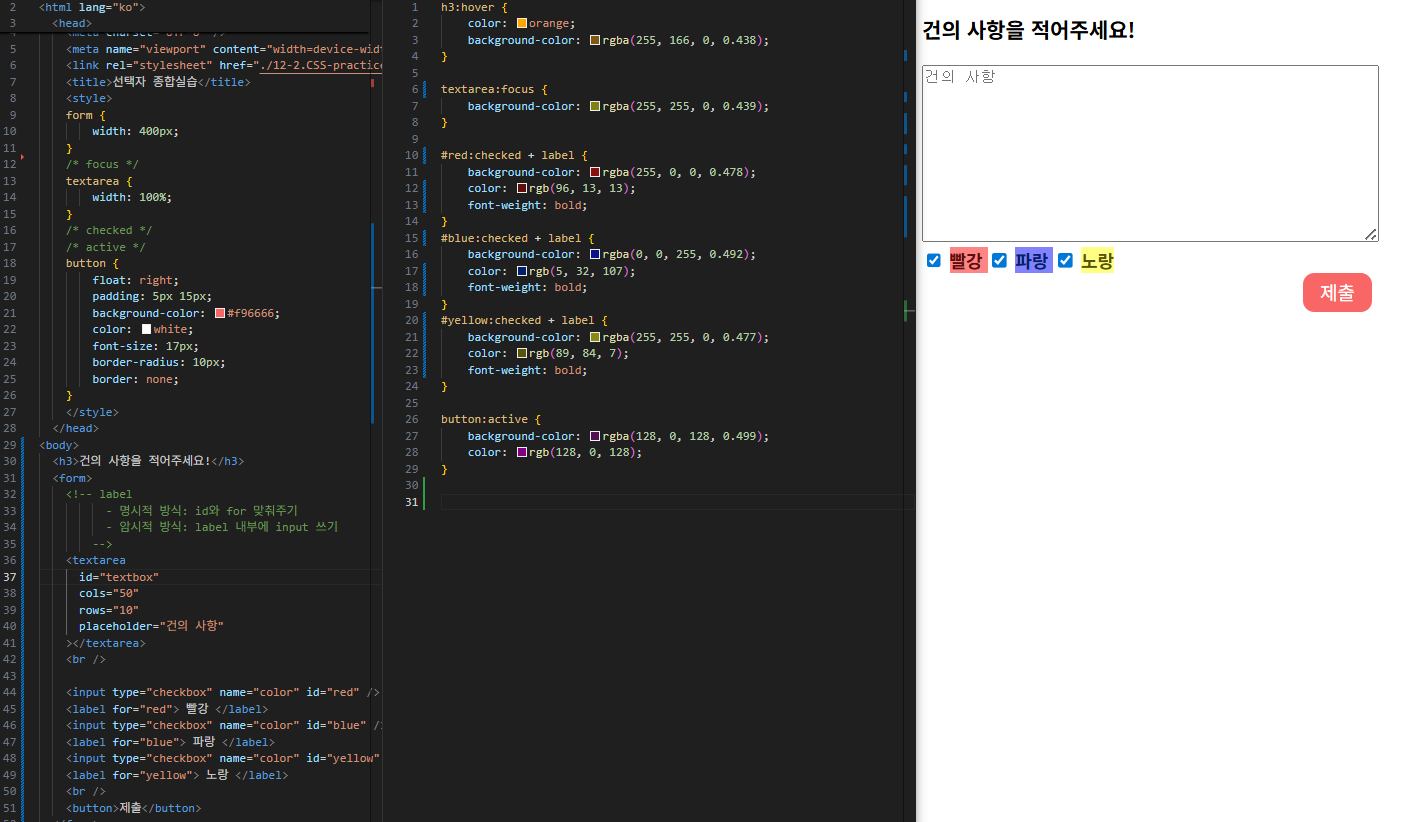Screen dimensions: 1410x822
Task: Click the rows="10" attribute line
Action: (109, 610)
